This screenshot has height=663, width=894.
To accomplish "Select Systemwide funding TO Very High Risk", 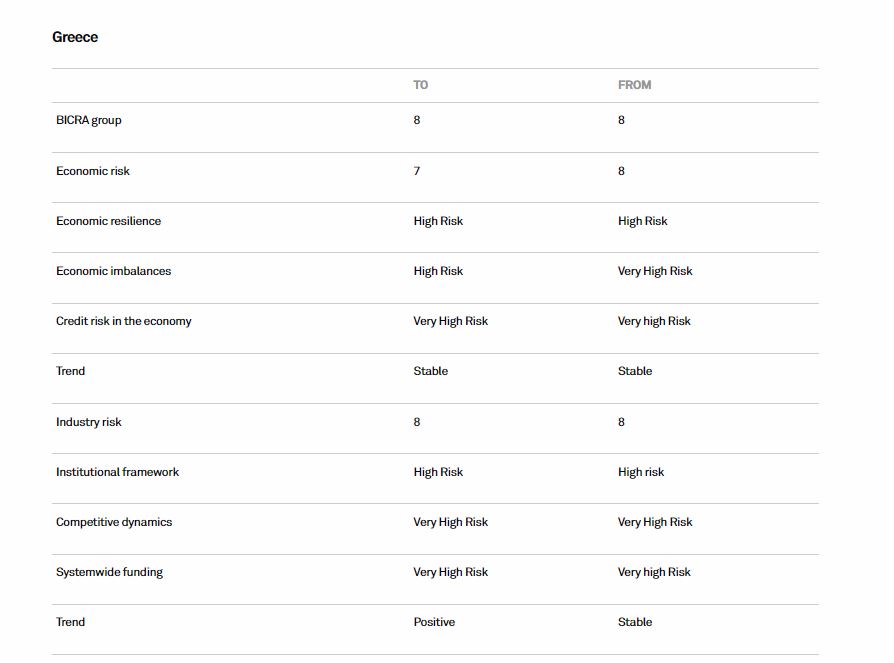I will coord(451,572).
